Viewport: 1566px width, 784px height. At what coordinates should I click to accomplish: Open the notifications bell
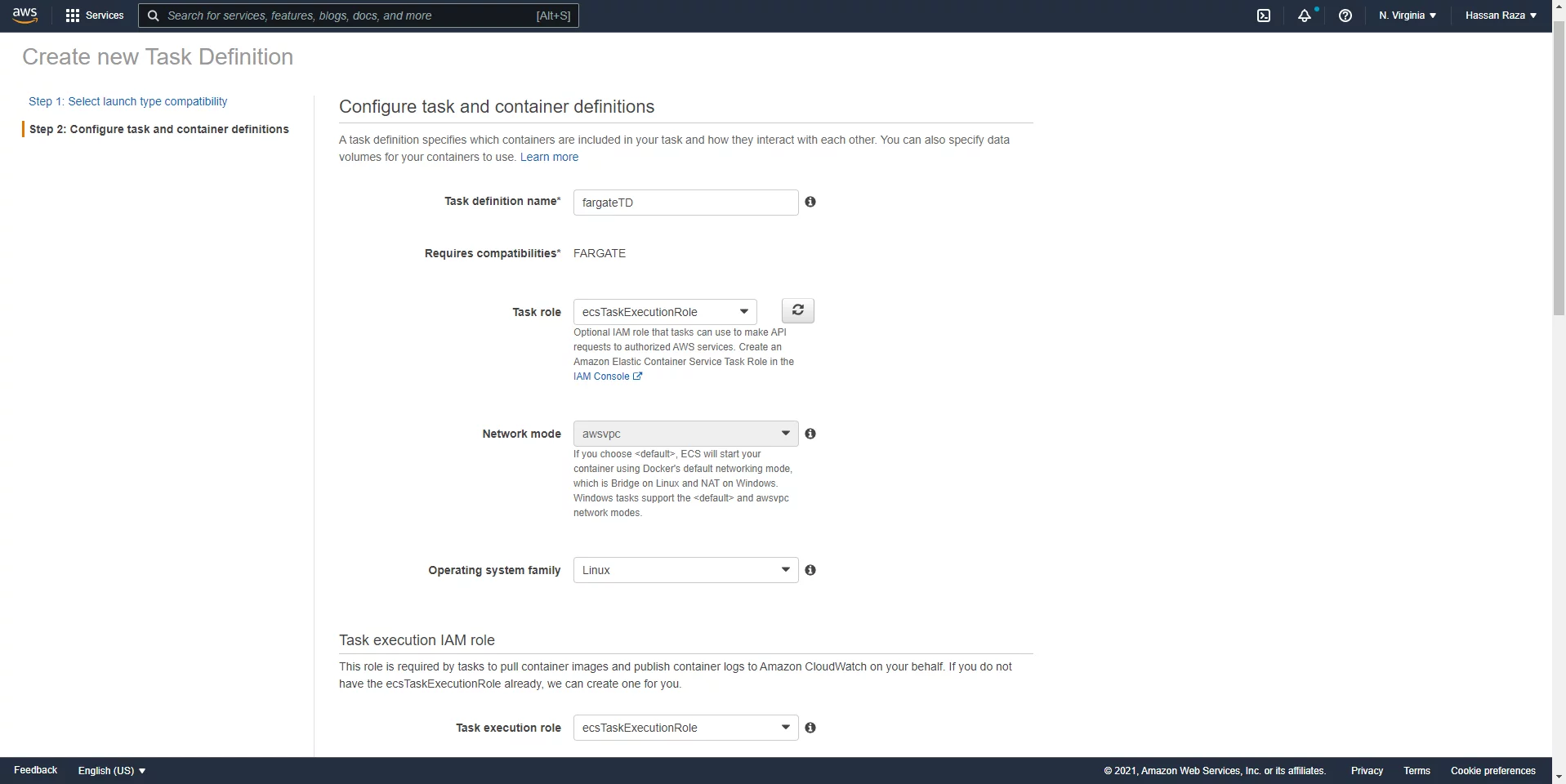point(1305,16)
